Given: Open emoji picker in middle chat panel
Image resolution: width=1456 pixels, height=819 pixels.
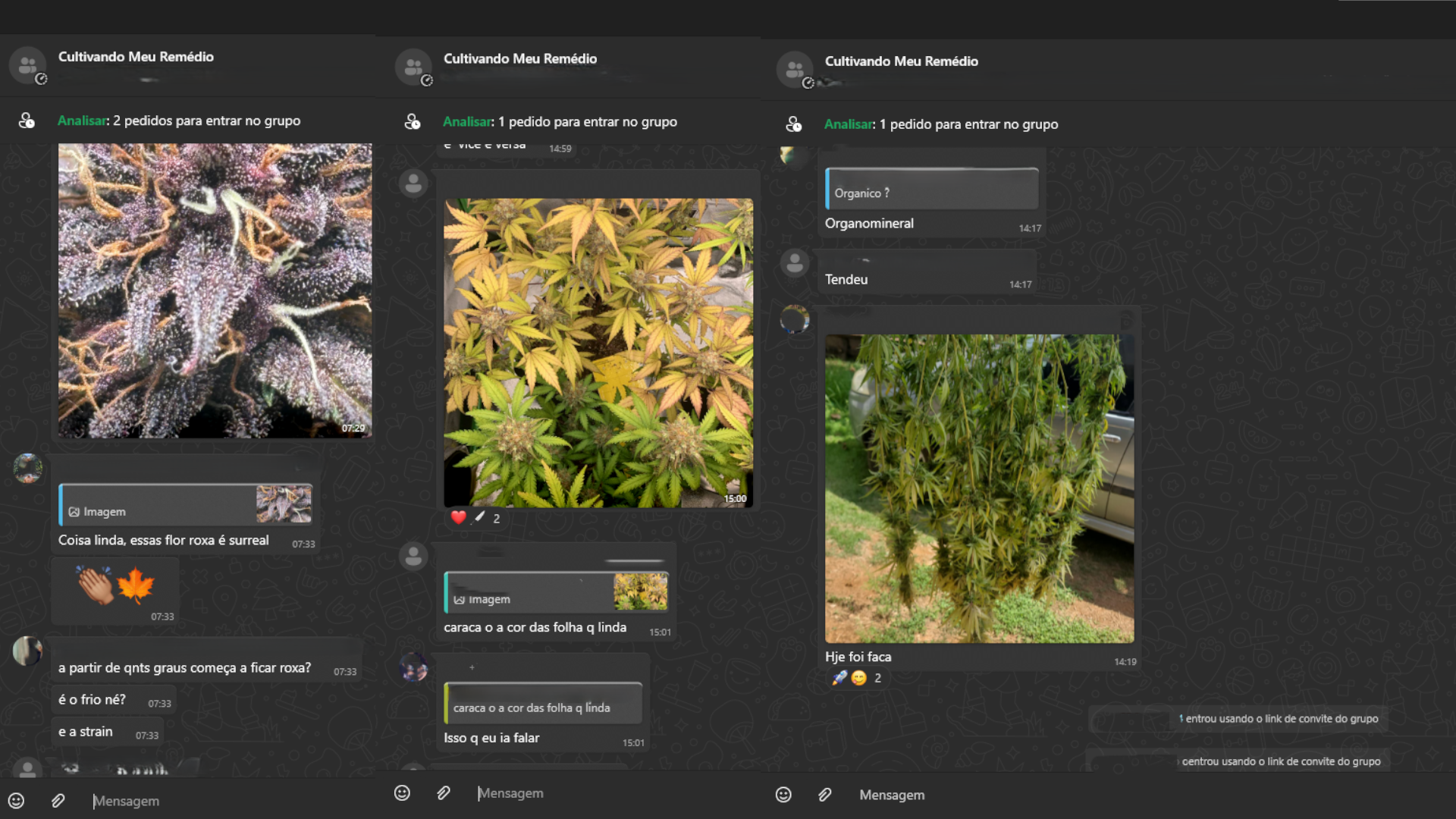Looking at the screenshot, I should click(402, 793).
